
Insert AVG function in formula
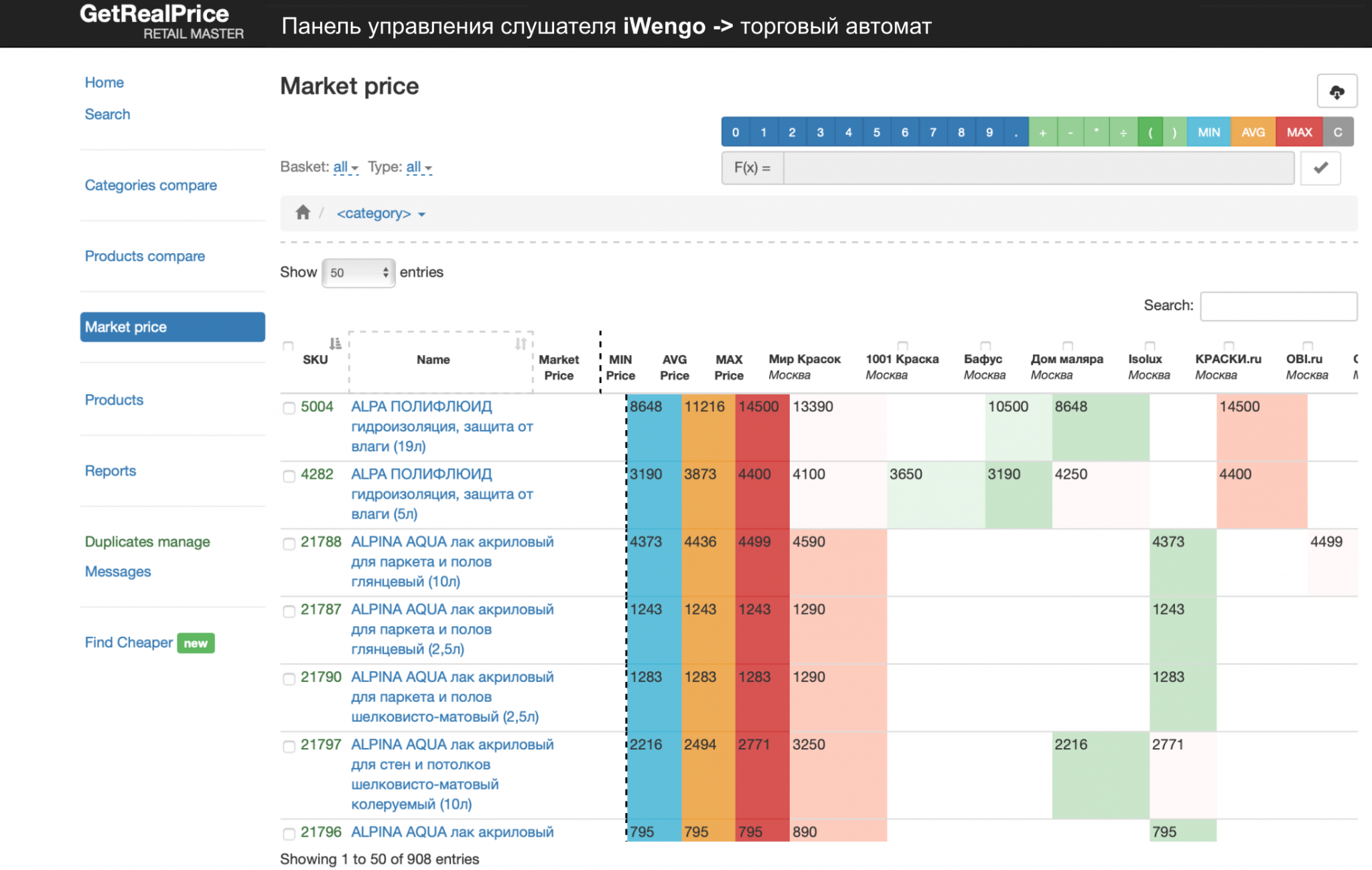pos(1253,132)
